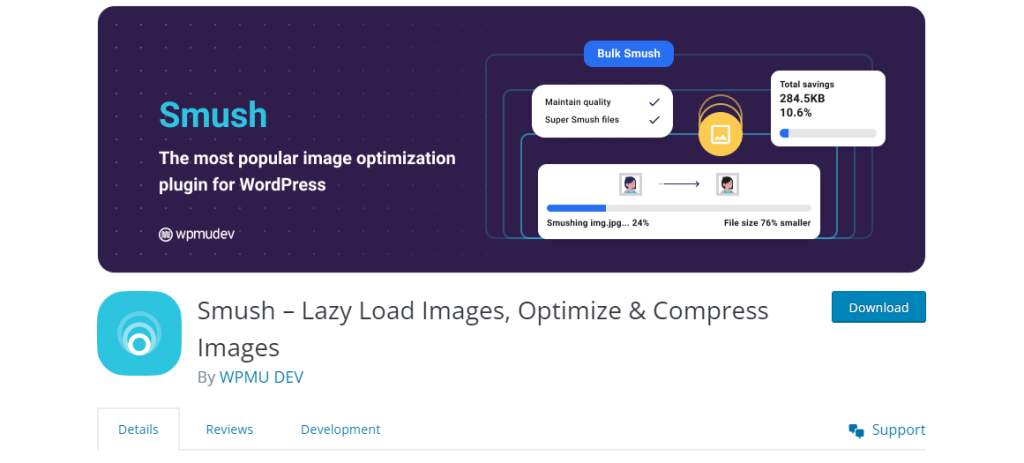Click the Total savings progress bar
The height and width of the screenshot is (463, 1024).
827,133
